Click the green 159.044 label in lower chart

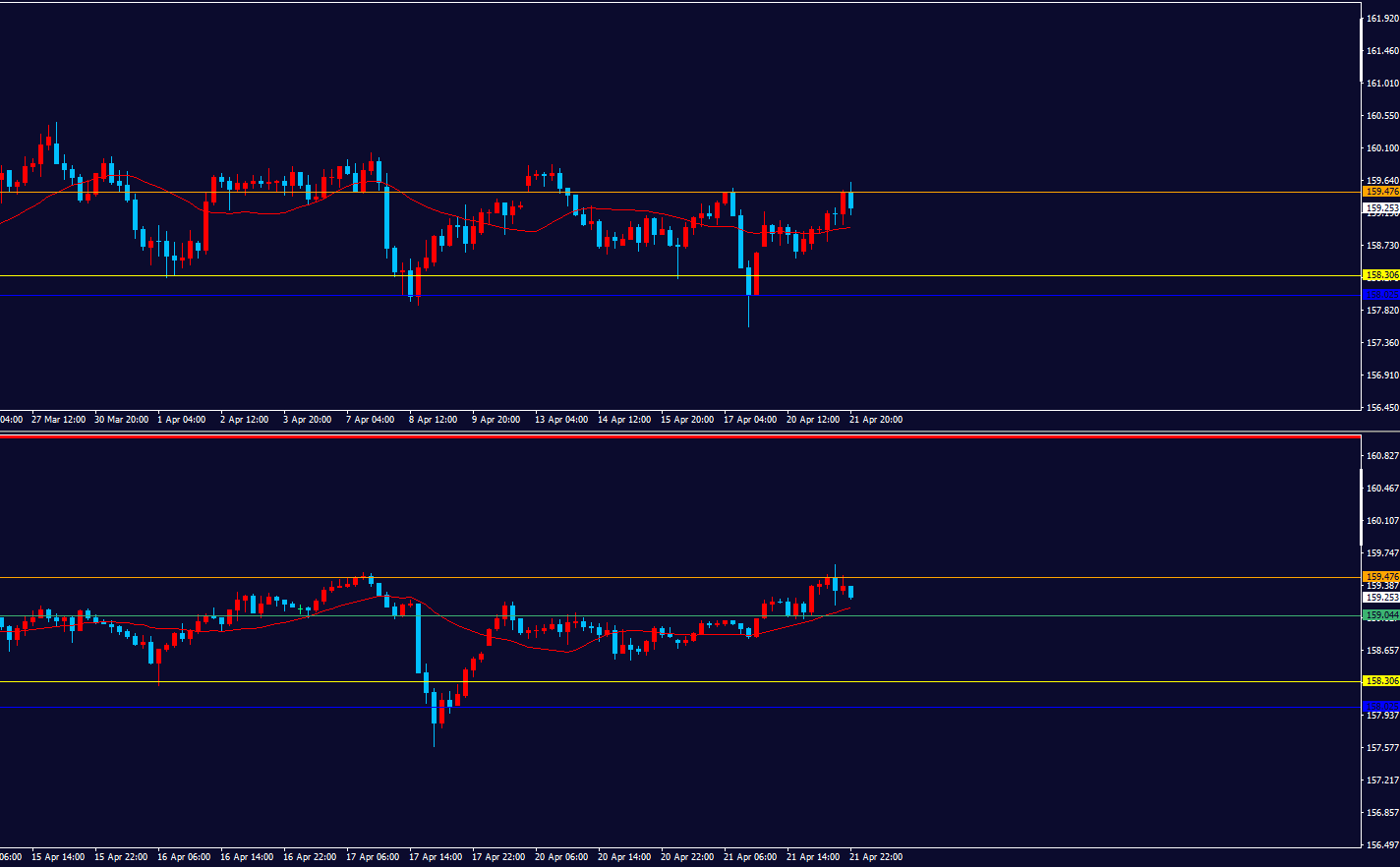(1381, 615)
